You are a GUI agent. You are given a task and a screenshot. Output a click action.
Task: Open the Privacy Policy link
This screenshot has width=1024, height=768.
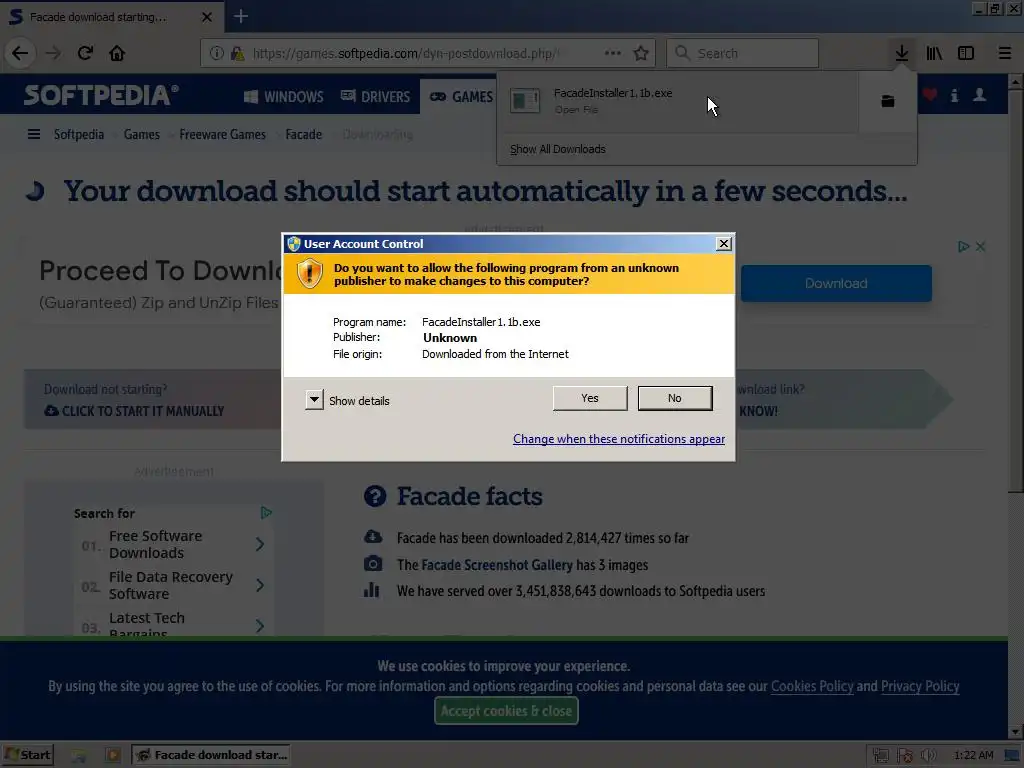tap(920, 686)
